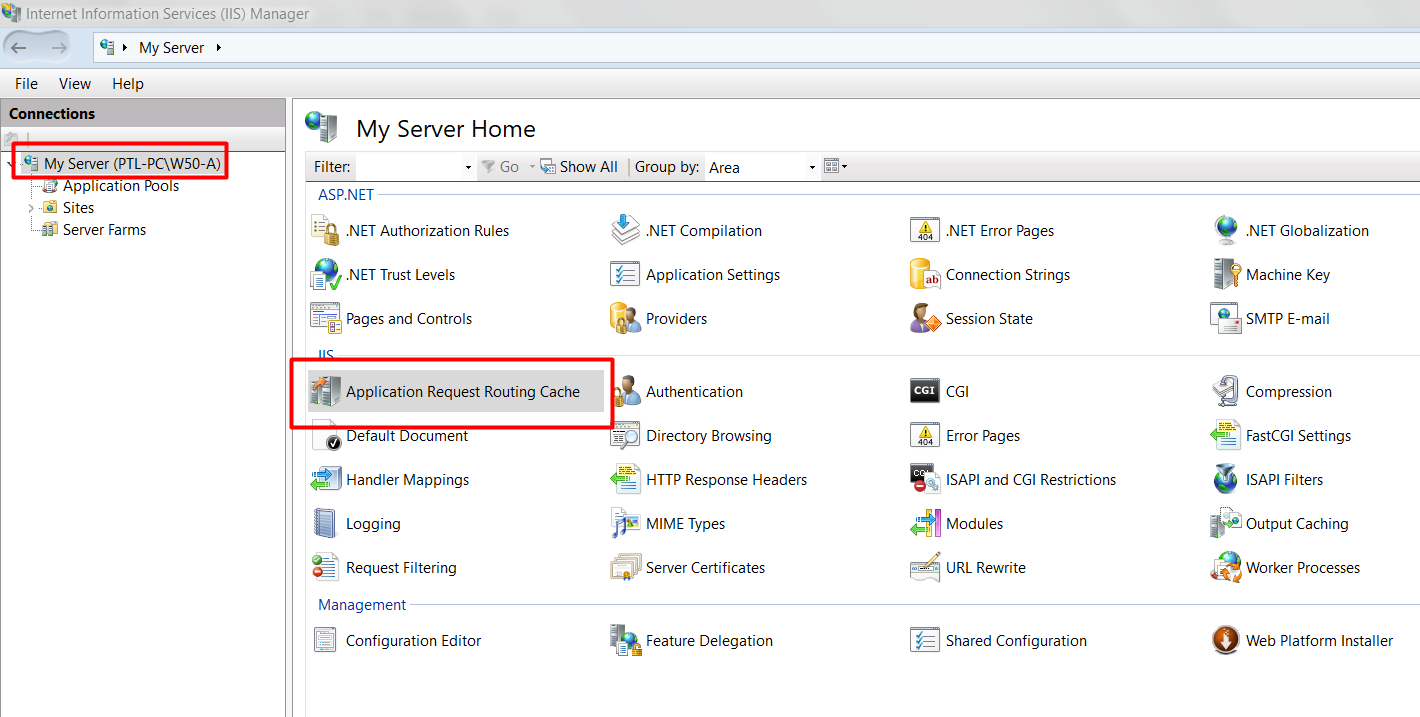
Task: Select Application Pools in tree
Action: pyautogui.click(x=110, y=186)
